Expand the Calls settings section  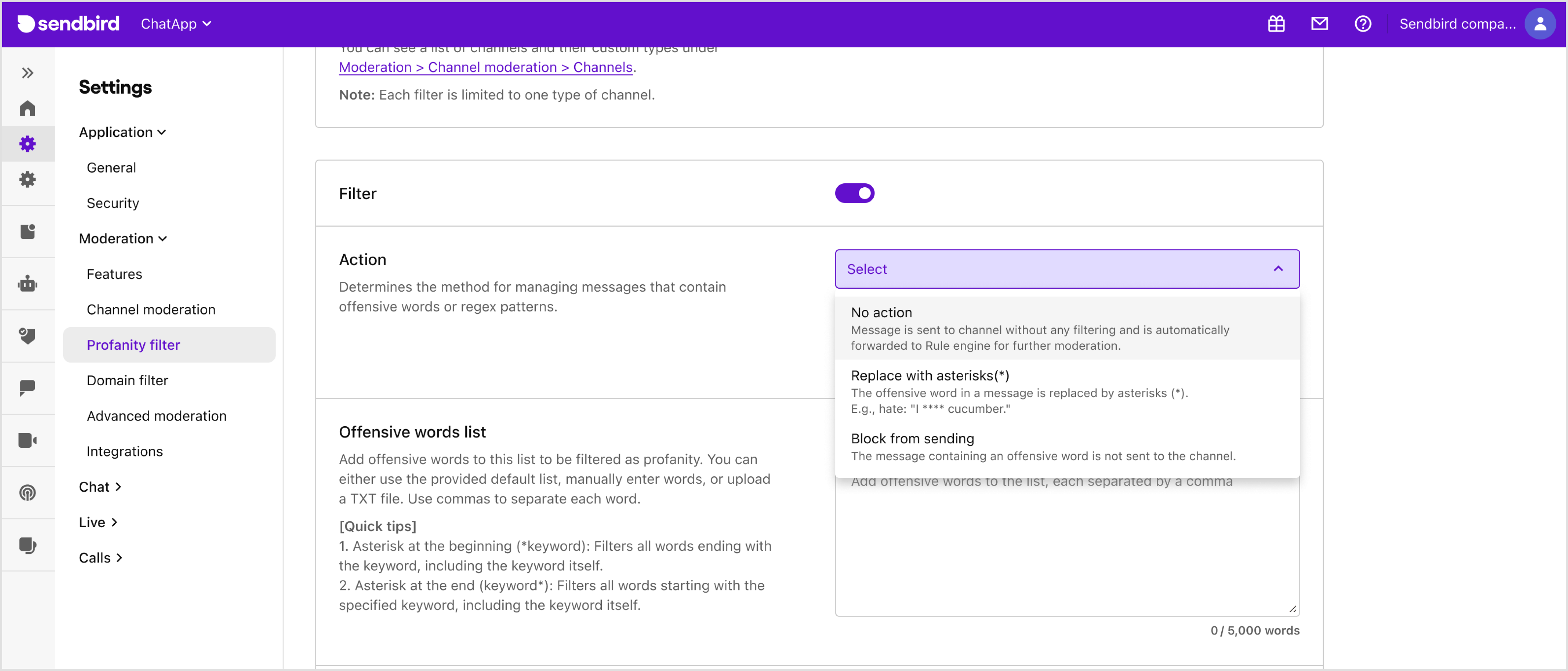pyautogui.click(x=101, y=557)
